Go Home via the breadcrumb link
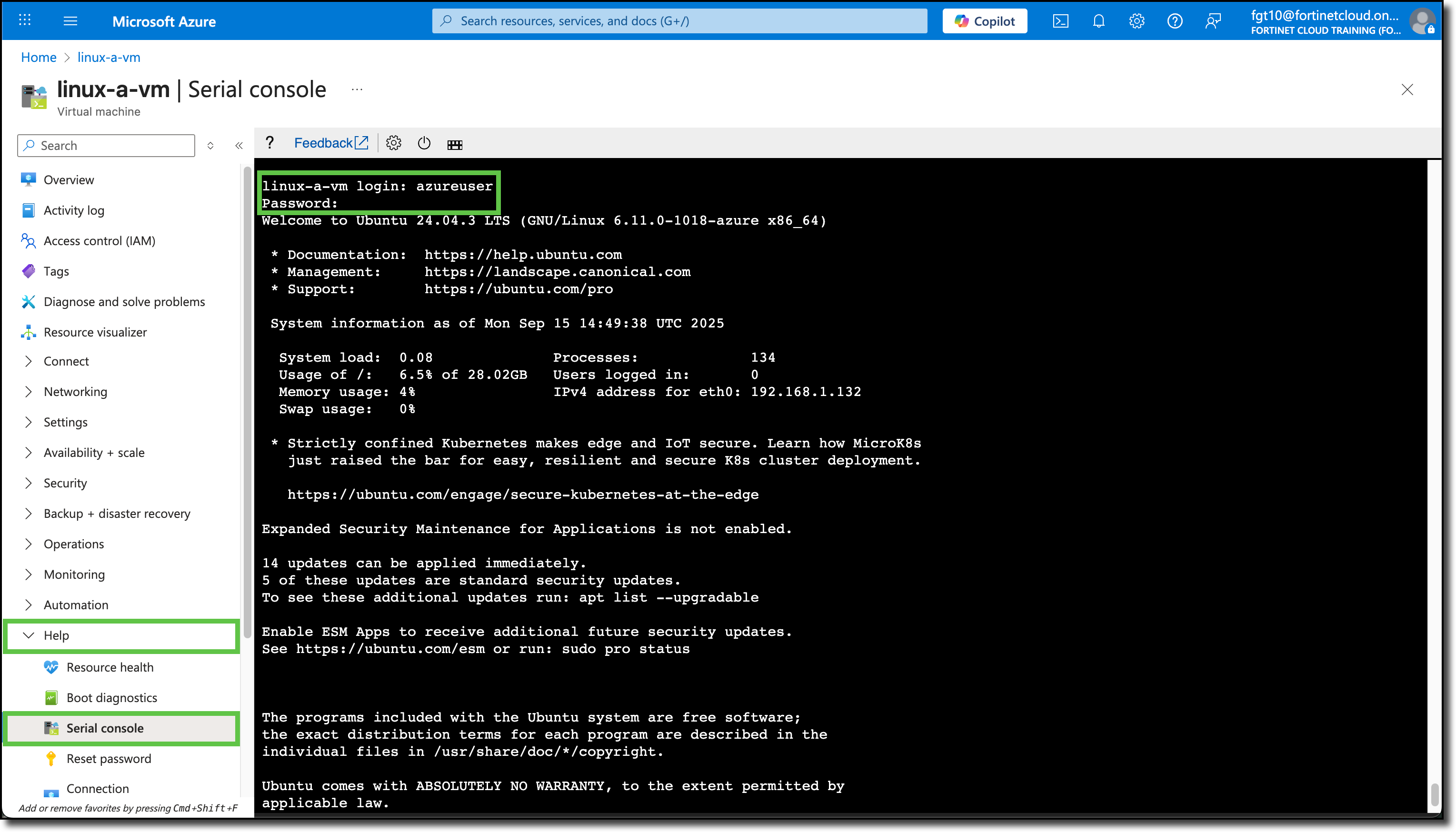Image resolution: width=1456 pixels, height=832 pixels. tap(38, 57)
